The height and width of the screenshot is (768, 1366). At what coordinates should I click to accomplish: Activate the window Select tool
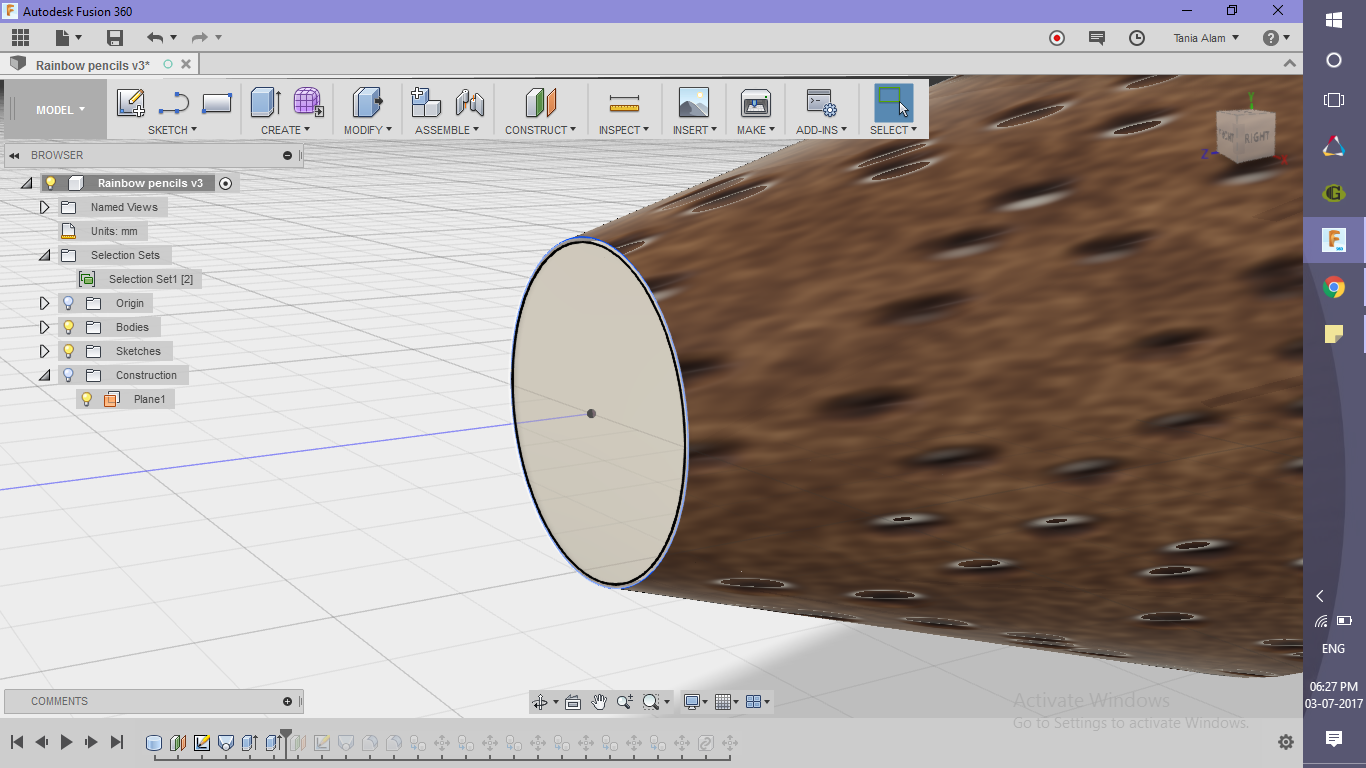pos(893,102)
